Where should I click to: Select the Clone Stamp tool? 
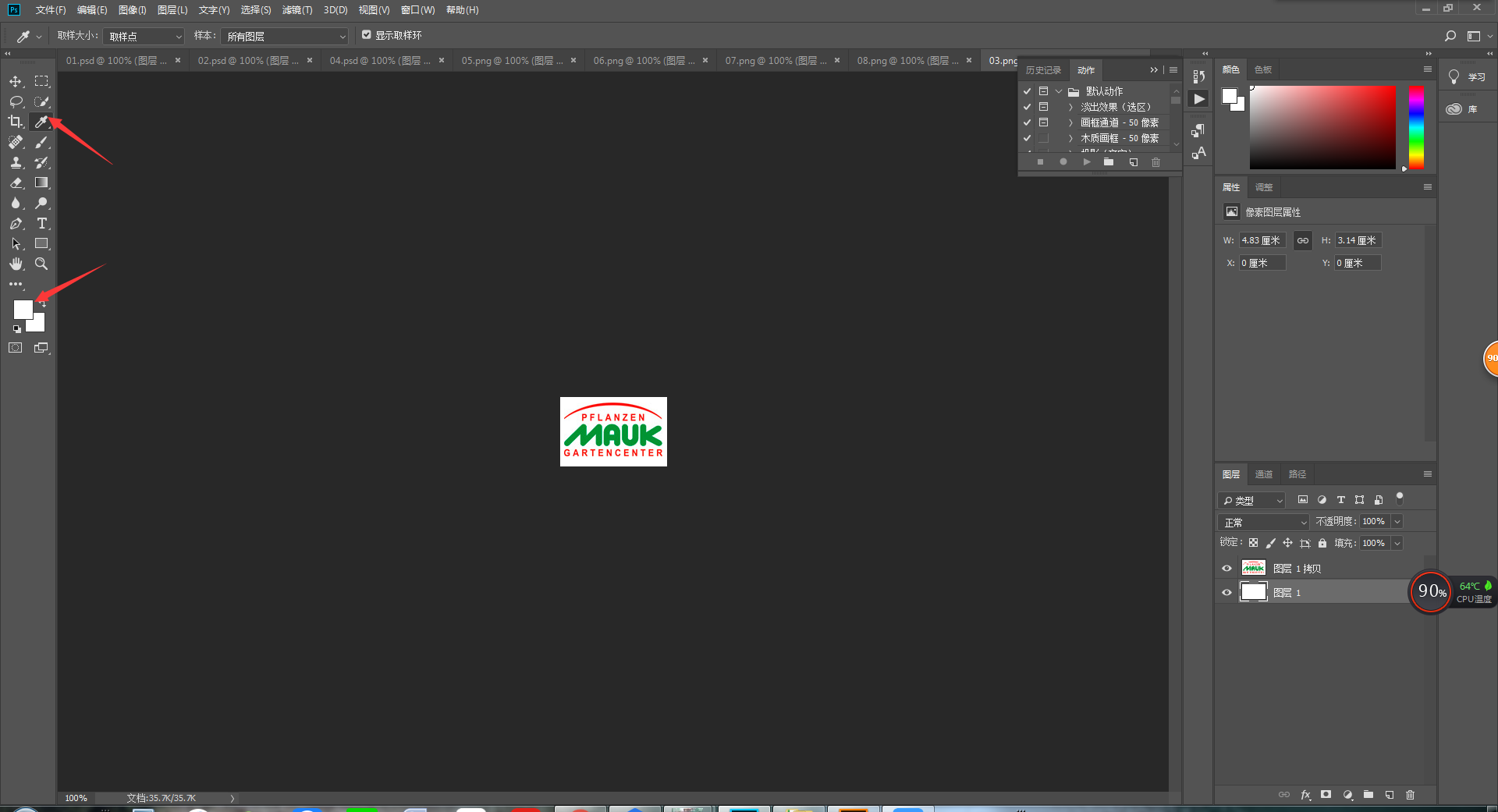pyautogui.click(x=16, y=162)
